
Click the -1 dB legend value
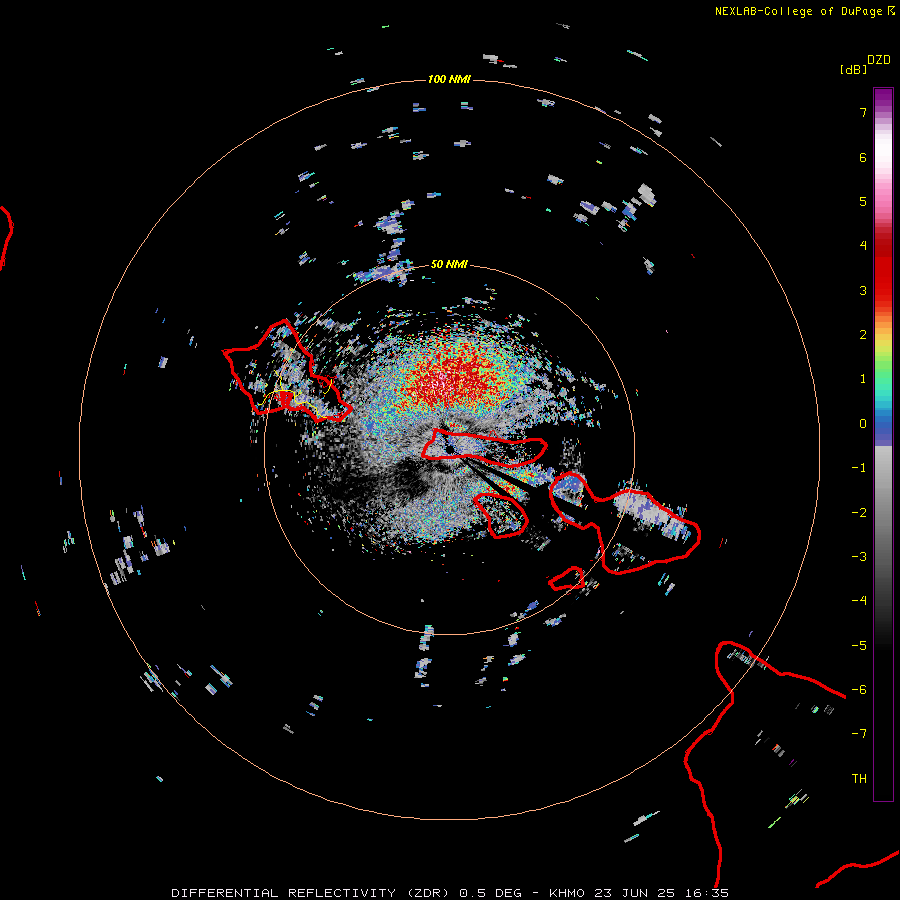pyautogui.click(x=859, y=468)
